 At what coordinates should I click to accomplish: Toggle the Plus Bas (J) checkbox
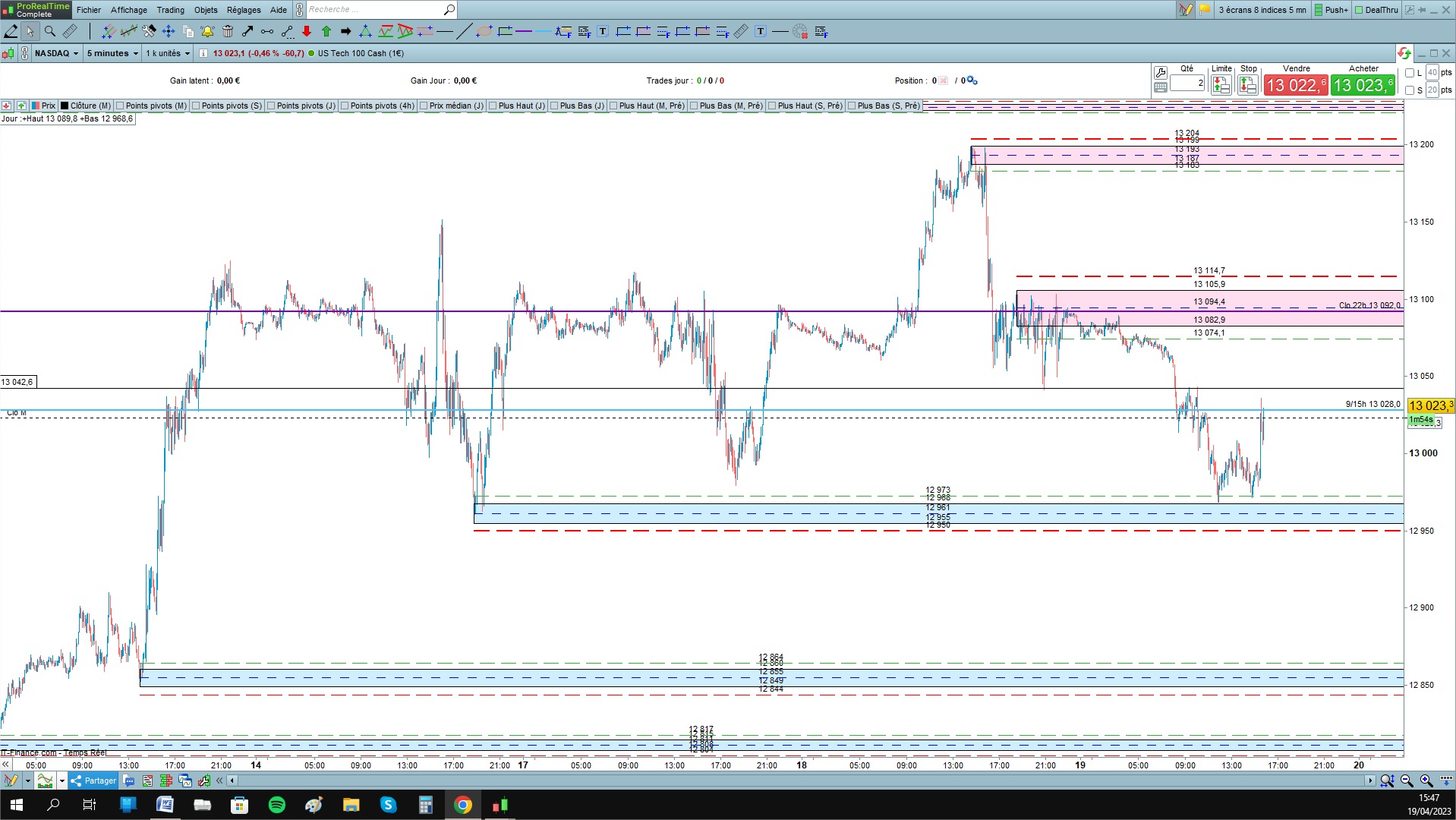coord(554,106)
